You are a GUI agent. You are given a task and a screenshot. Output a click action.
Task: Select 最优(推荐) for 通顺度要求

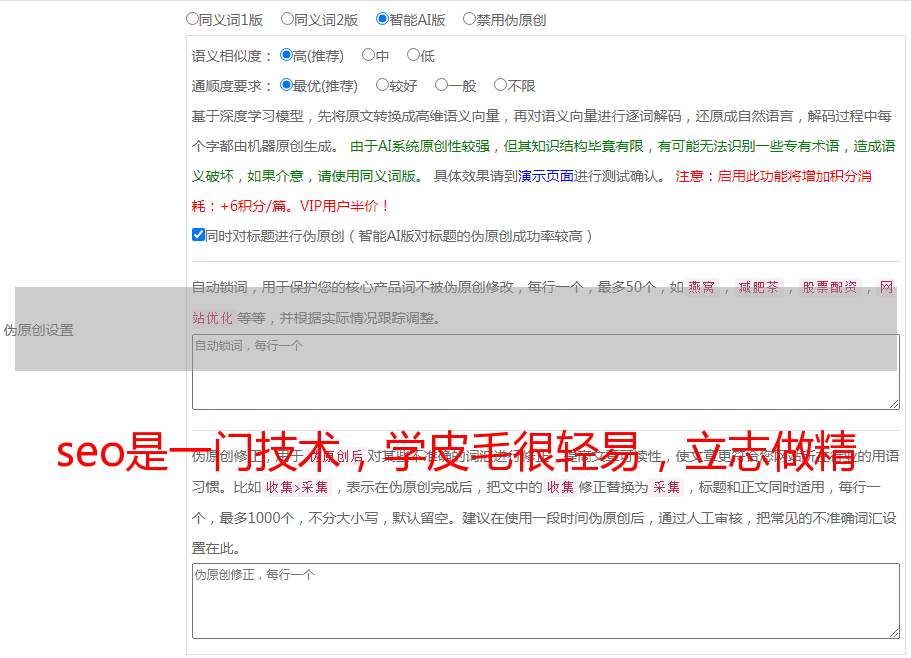[x=287, y=85]
